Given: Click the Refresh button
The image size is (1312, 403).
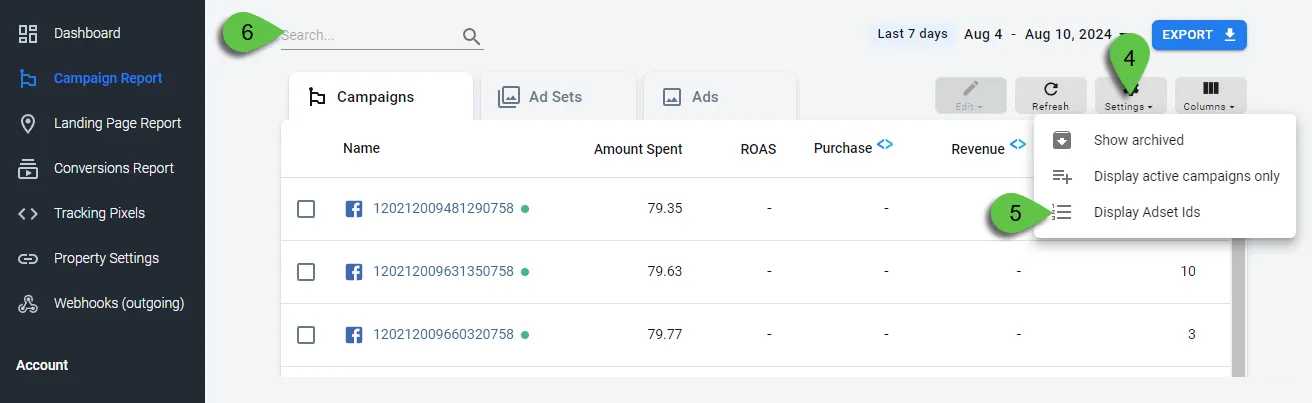Looking at the screenshot, I should point(1050,96).
